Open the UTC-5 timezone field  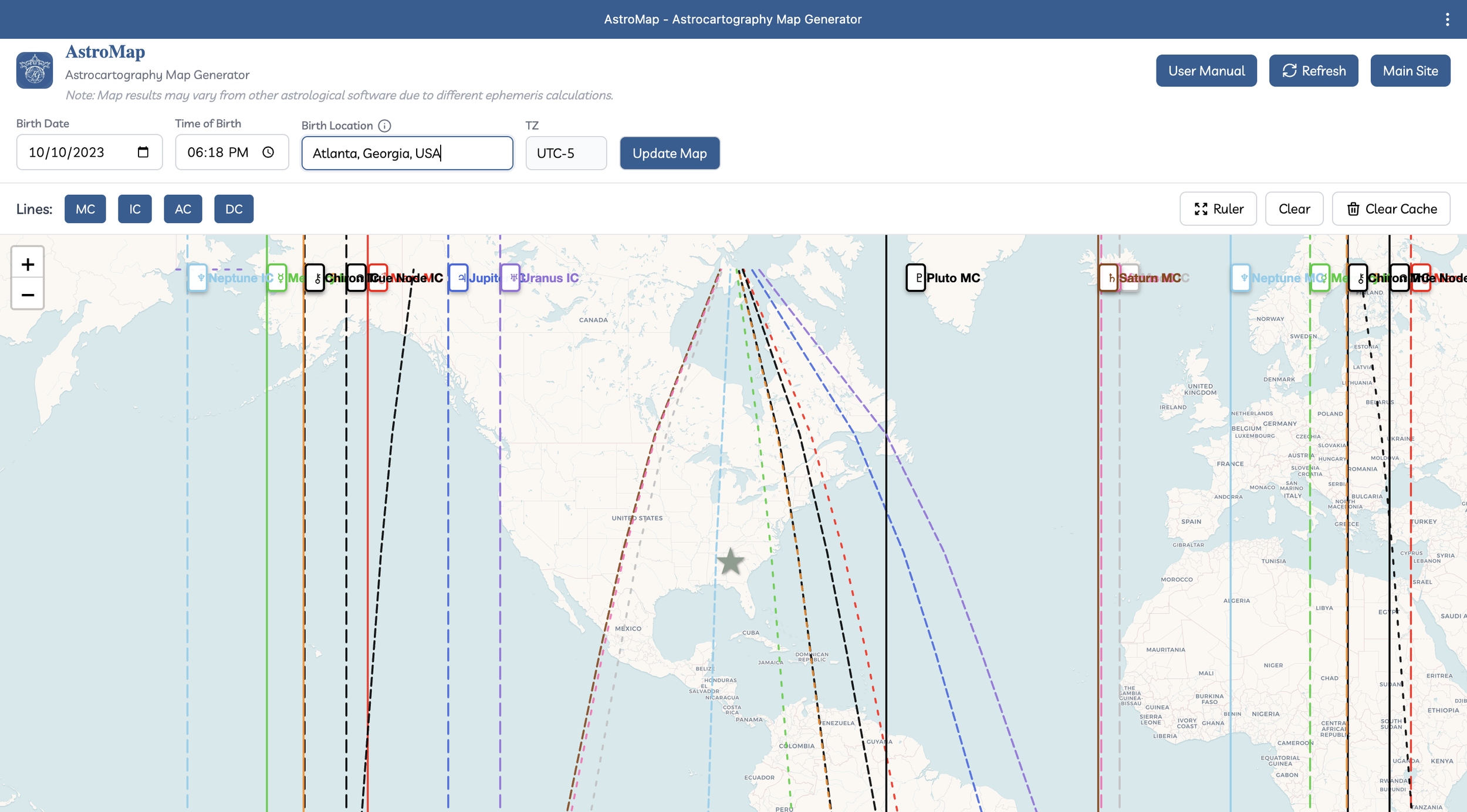[x=566, y=153]
